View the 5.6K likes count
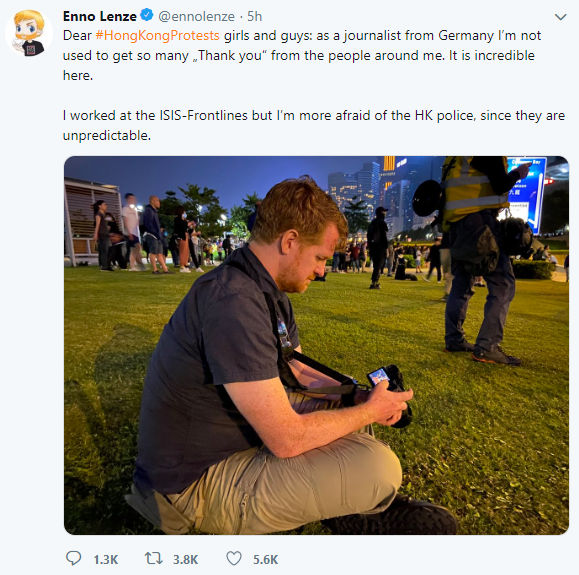 [265, 559]
